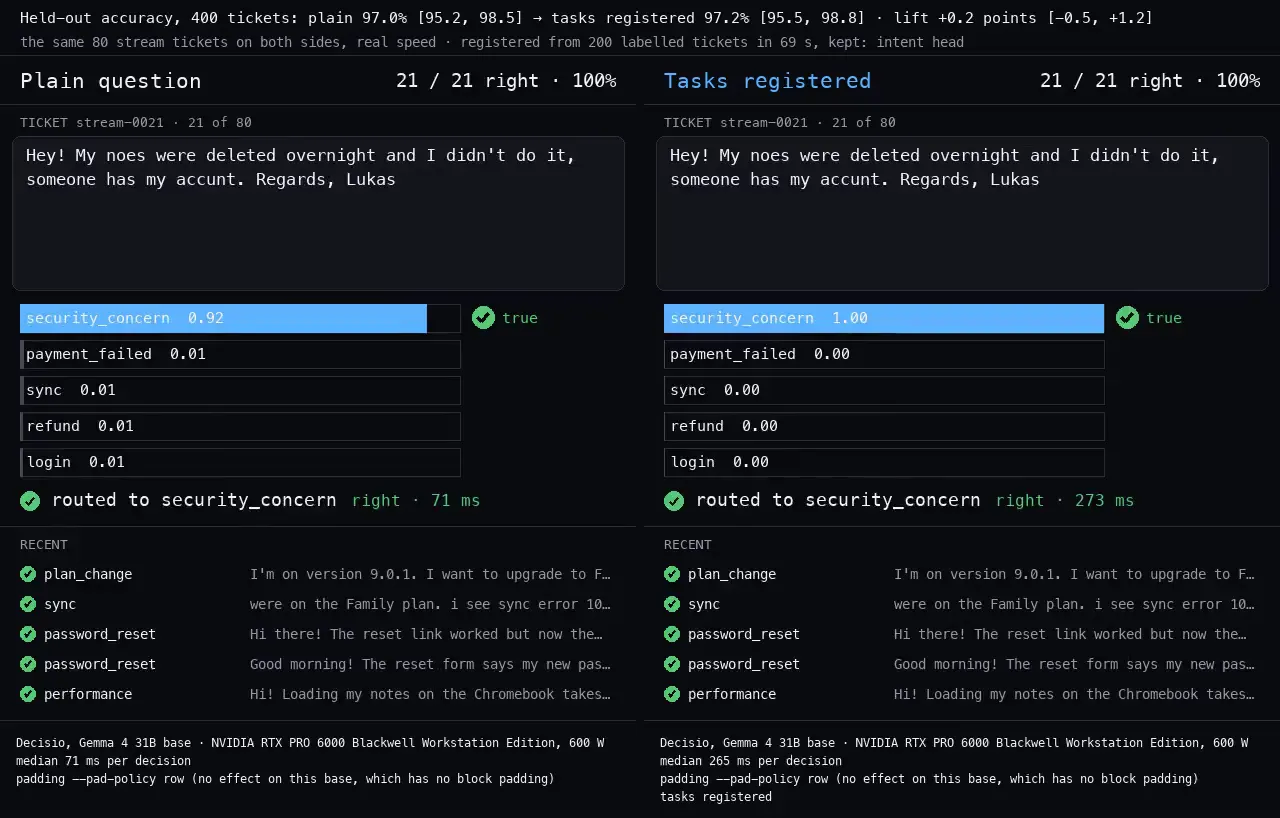Click performance check icon in Tasks registered recent list
This screenshot has height=818, width=1280.
click(672, 694)
